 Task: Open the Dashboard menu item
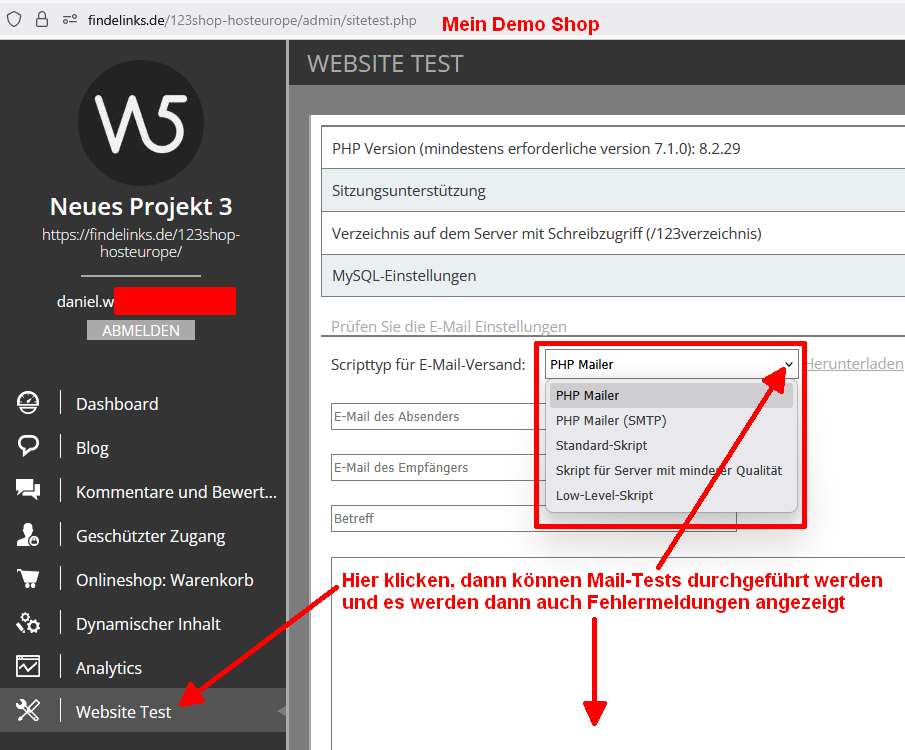pyautogui.click(x=117, y=404)
